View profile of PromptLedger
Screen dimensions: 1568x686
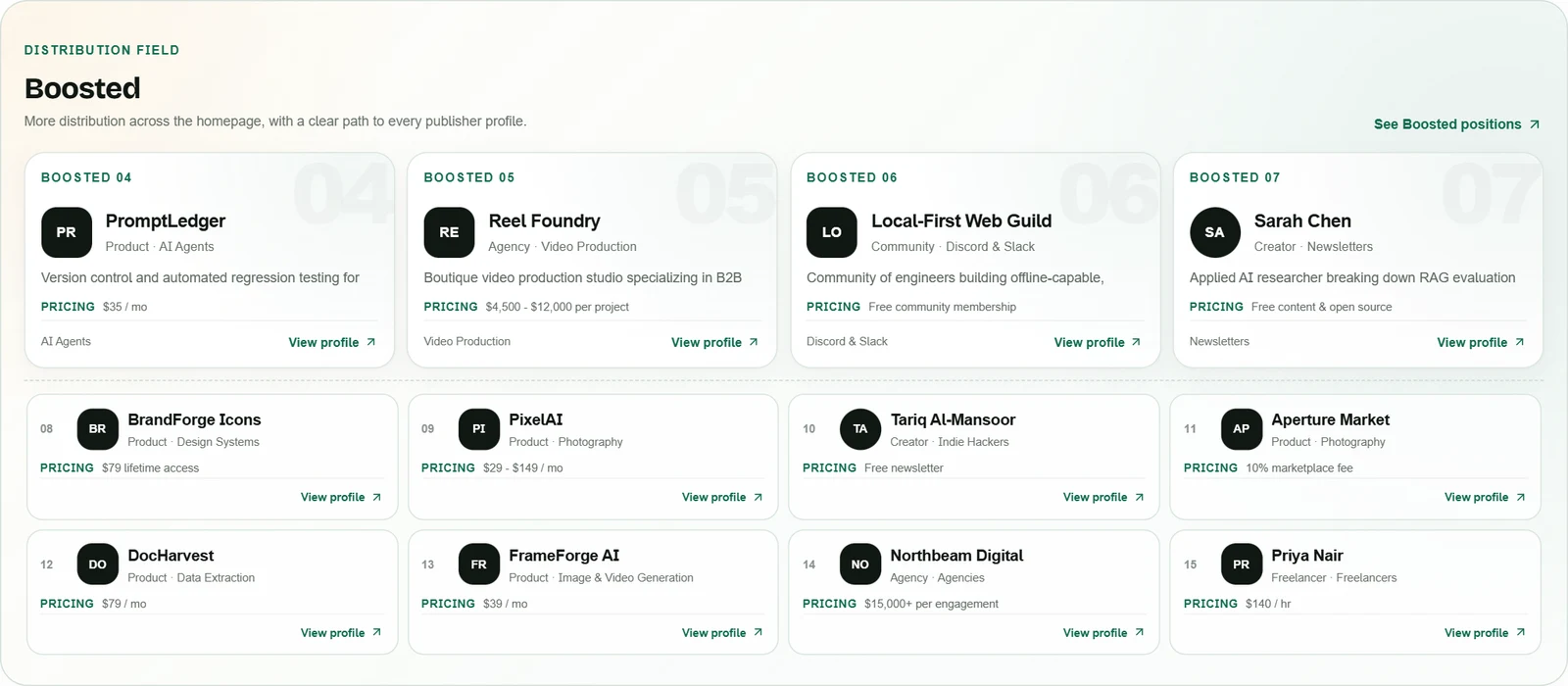(332, 342)
